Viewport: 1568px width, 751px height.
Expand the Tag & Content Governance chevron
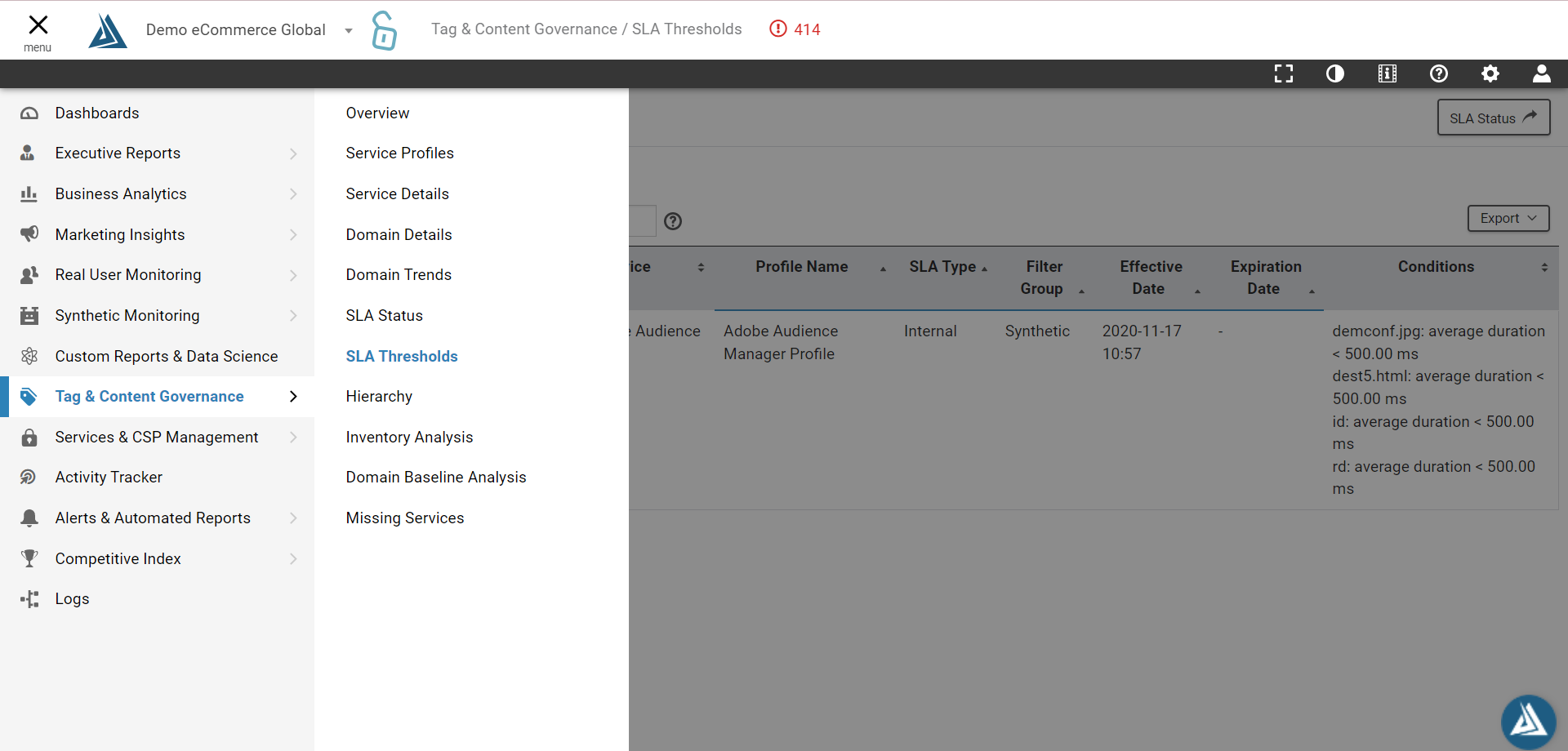[293, 397]
